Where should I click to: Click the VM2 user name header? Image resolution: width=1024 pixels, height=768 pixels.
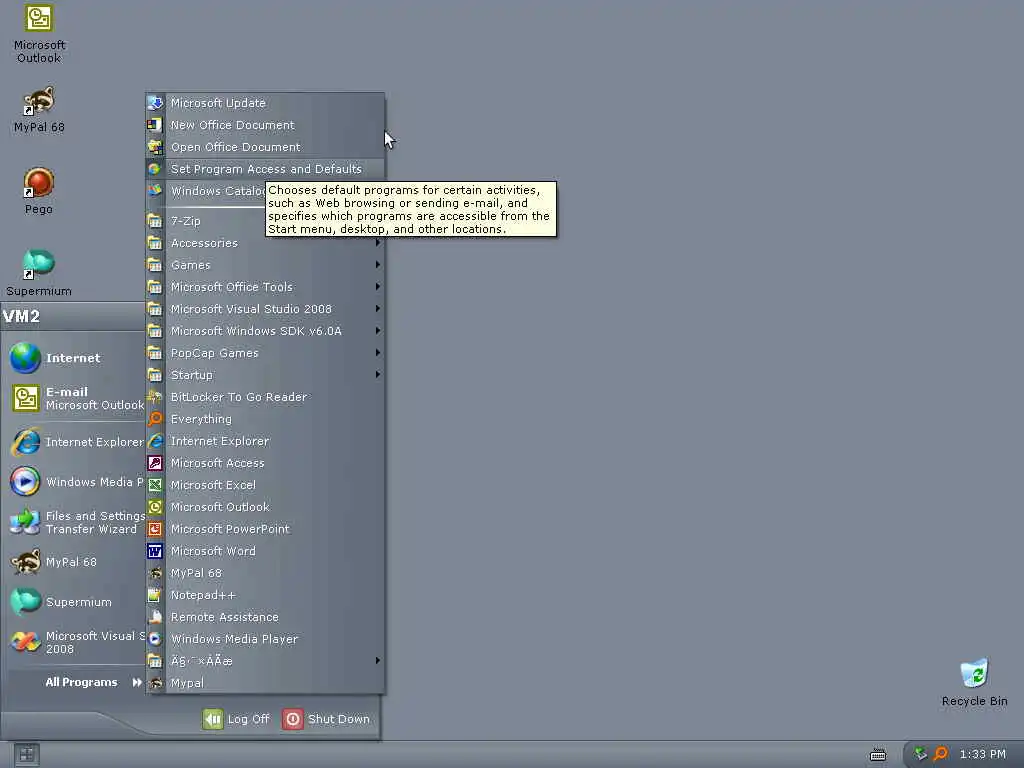pos(22,317)
